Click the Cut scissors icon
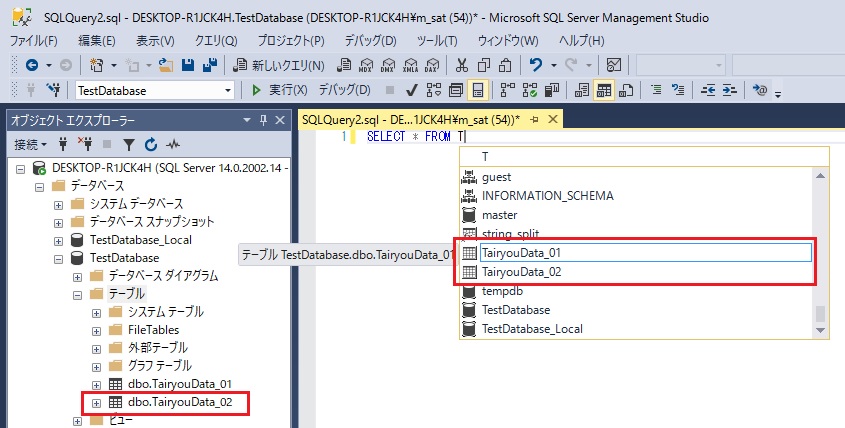 (461, 66)
